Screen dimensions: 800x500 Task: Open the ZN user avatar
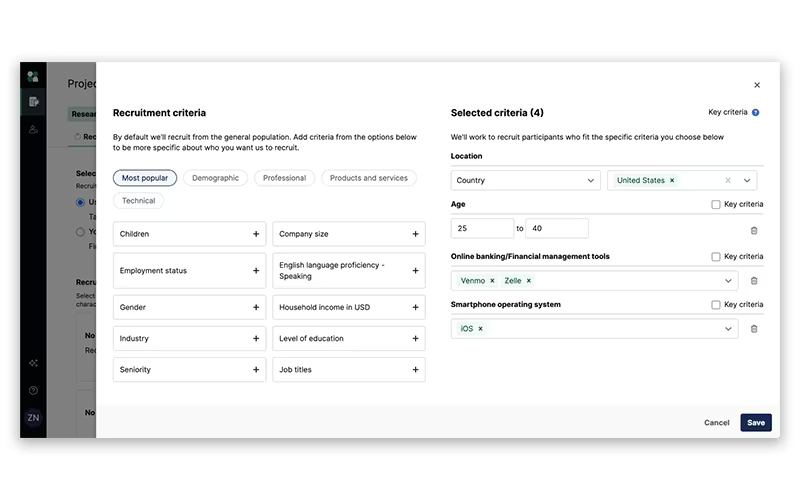pyautogui.click(x=33, y=417)
